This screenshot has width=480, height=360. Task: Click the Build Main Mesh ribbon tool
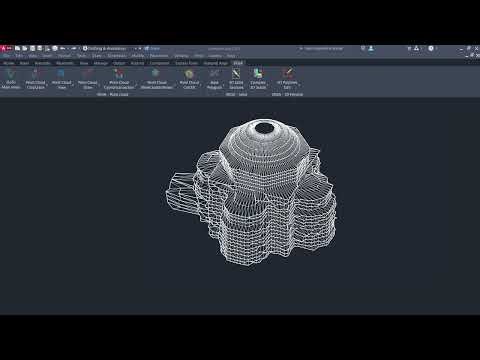[x=11, y=79]
